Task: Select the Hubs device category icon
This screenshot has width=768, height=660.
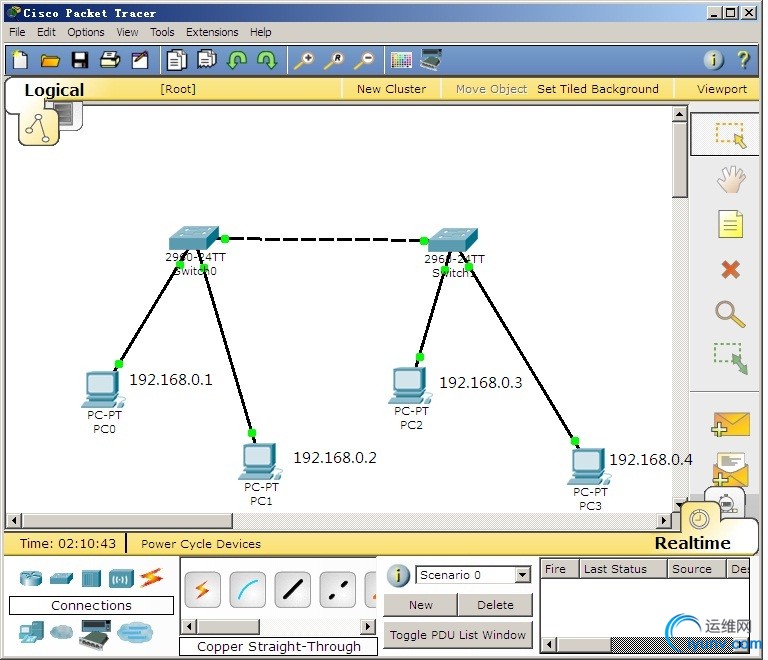Action: point(92,578)
